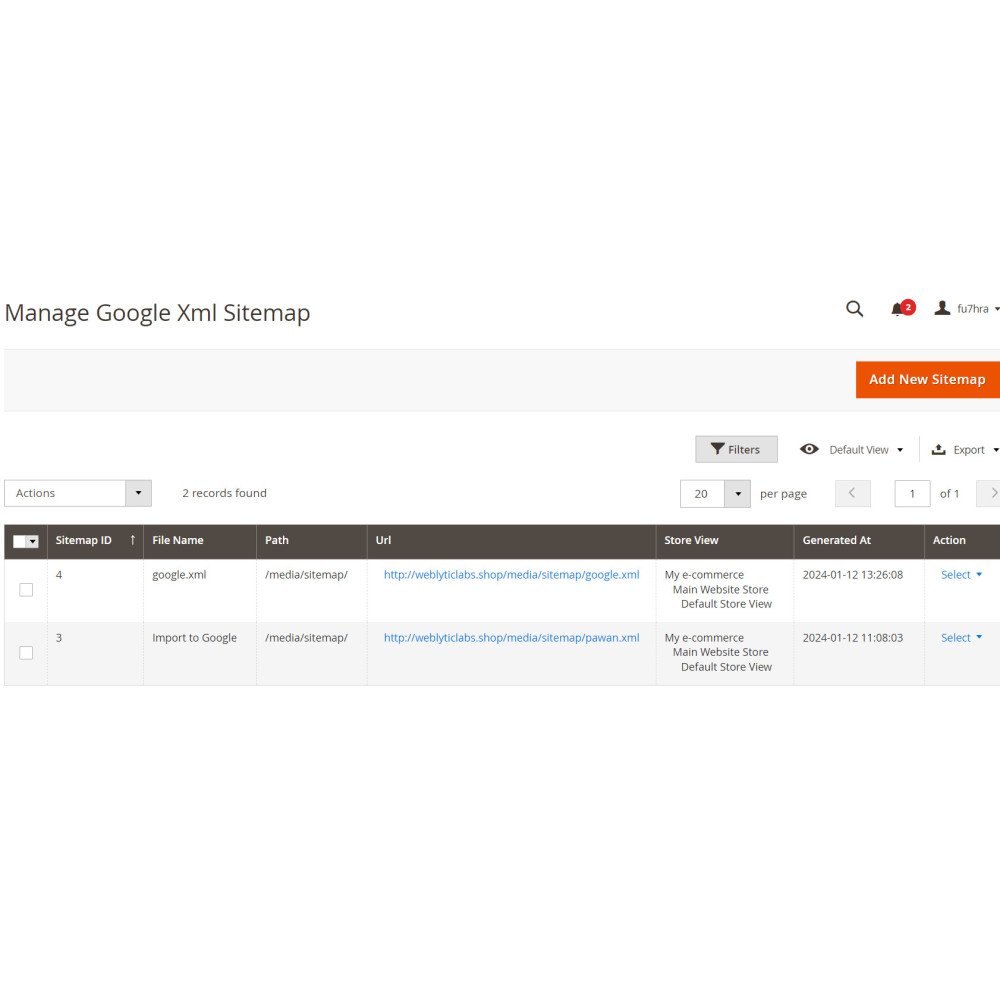Open the Select action for the Import to Google row
Screen dimensions: 1000x1000
click(961, 638)
